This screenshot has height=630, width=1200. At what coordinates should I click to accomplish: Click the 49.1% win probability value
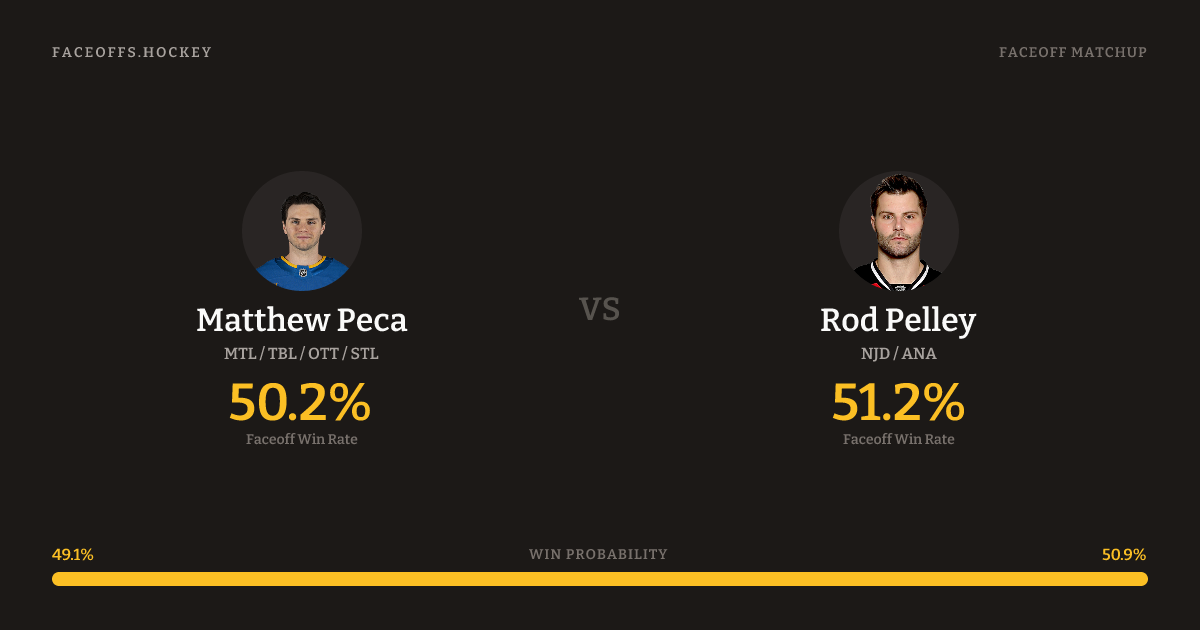(73, 555)
